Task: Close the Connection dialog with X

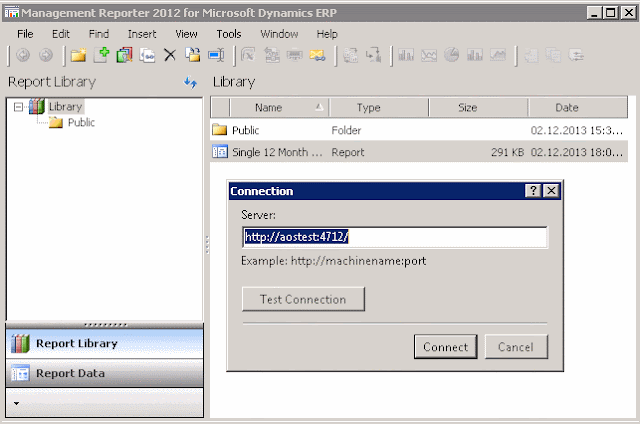Action: [551, 191]
